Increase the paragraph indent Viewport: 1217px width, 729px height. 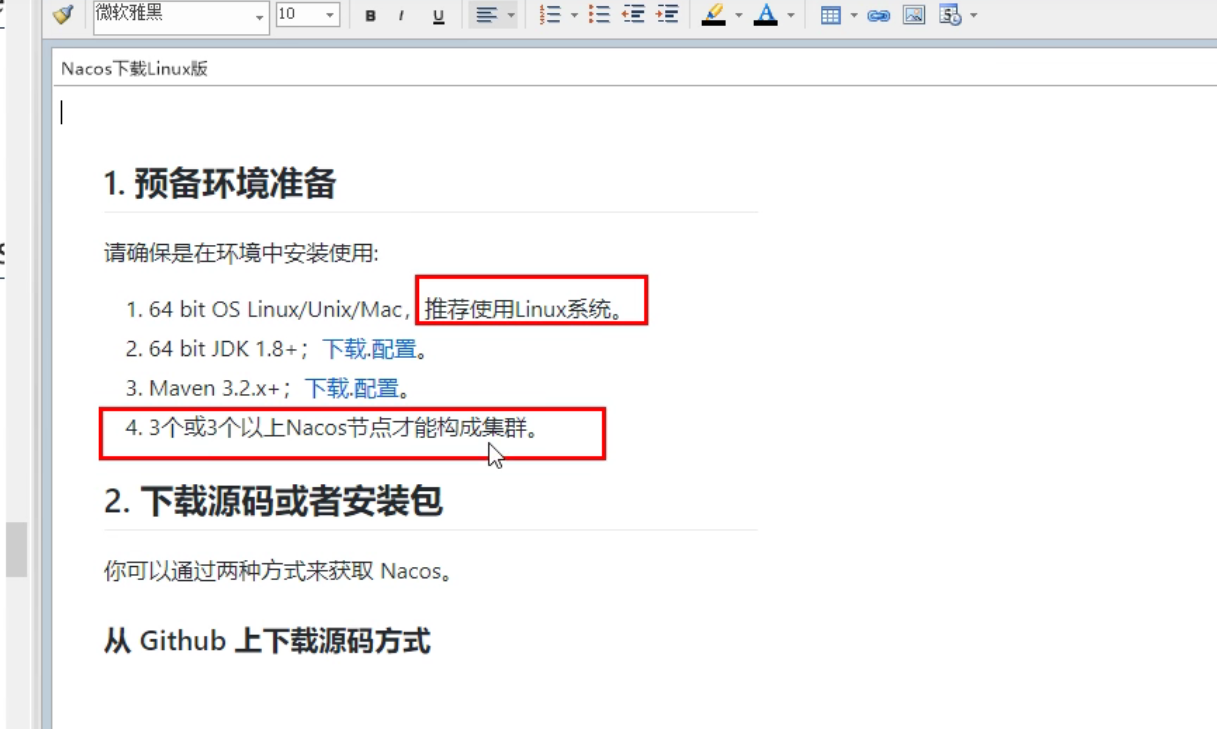[667, 15]
